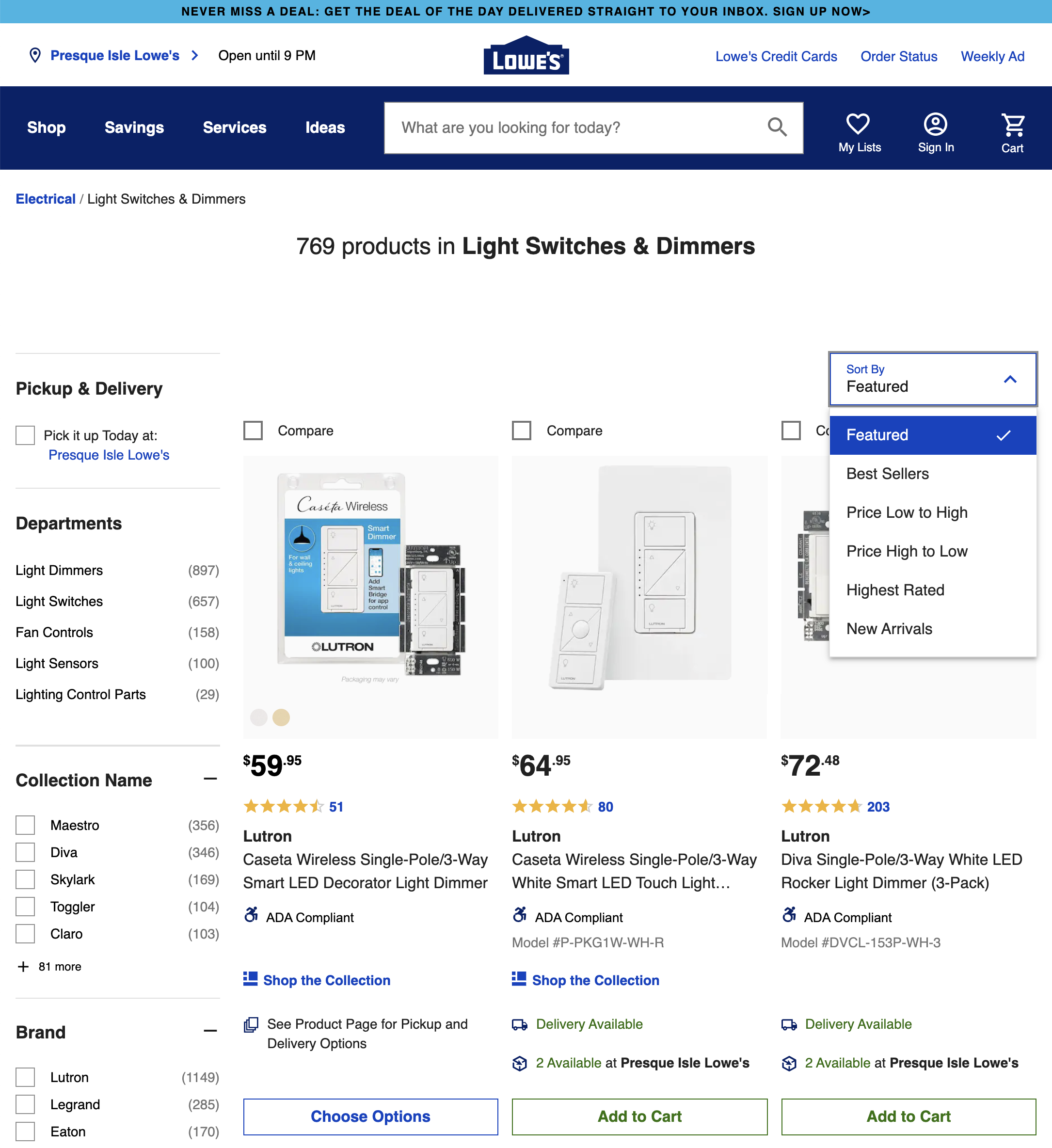Click the search input field
1052x1148 pixels.
coord(570,128)
